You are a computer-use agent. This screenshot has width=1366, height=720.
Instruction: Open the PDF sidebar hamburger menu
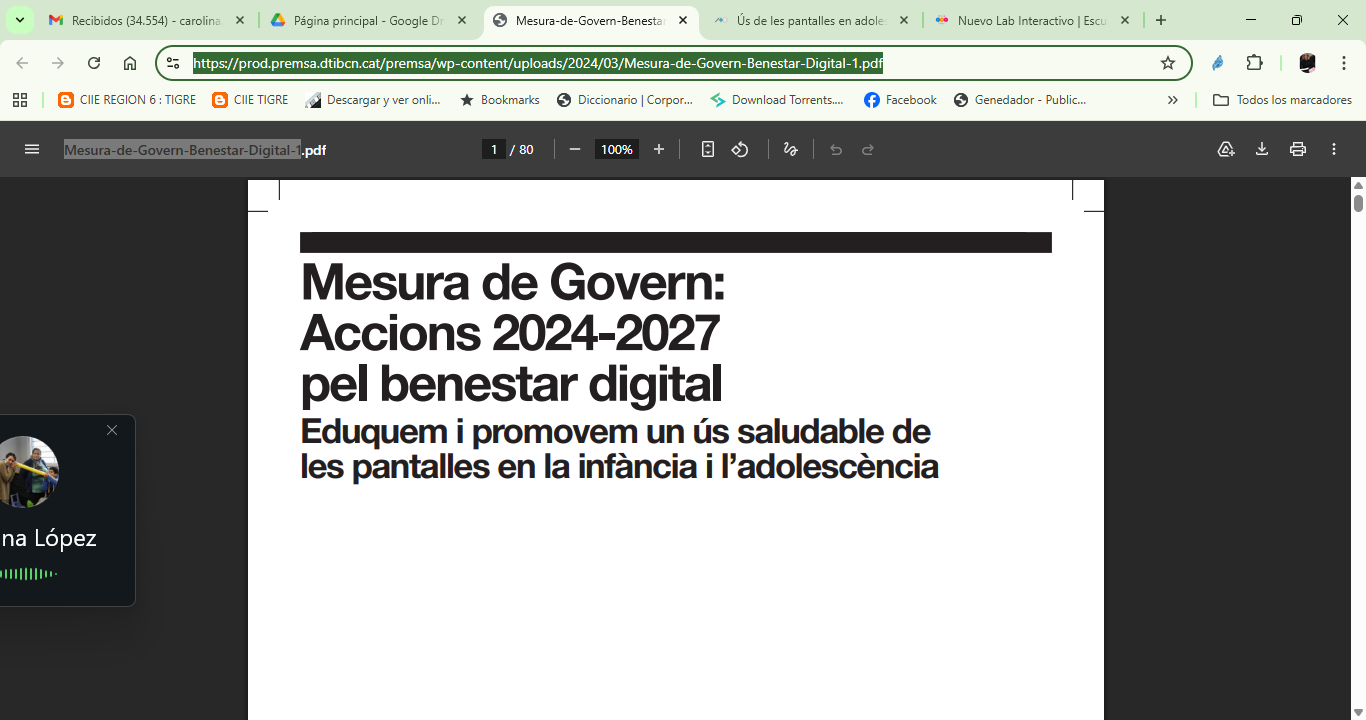click(32, 148)
